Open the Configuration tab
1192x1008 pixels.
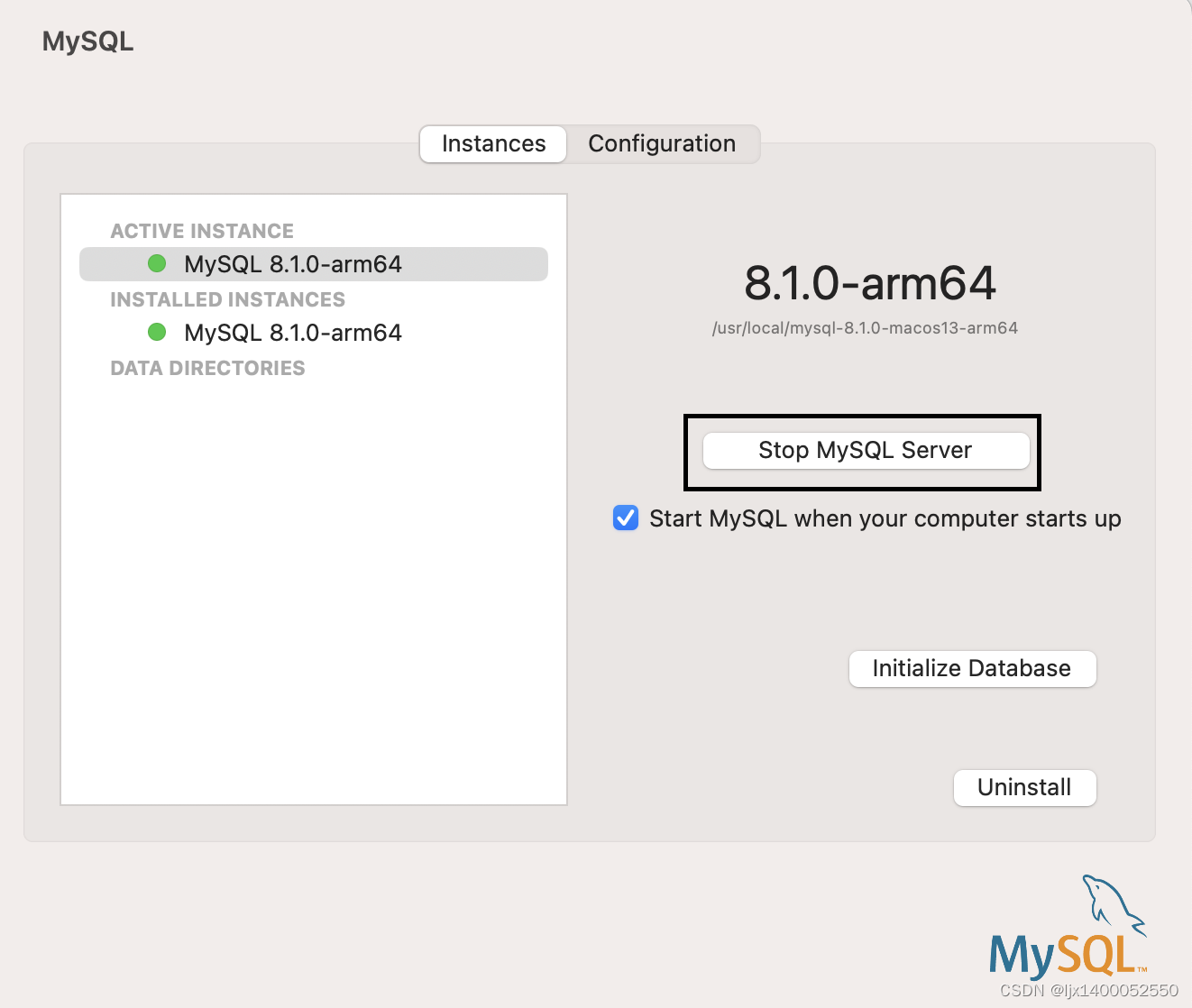click(x=662, y=144)
